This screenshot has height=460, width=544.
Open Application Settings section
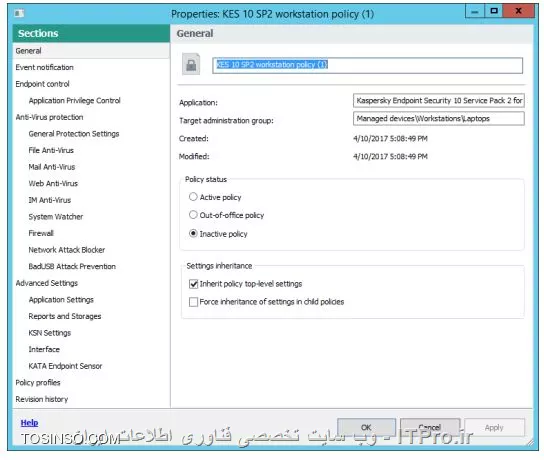(61, 300)
